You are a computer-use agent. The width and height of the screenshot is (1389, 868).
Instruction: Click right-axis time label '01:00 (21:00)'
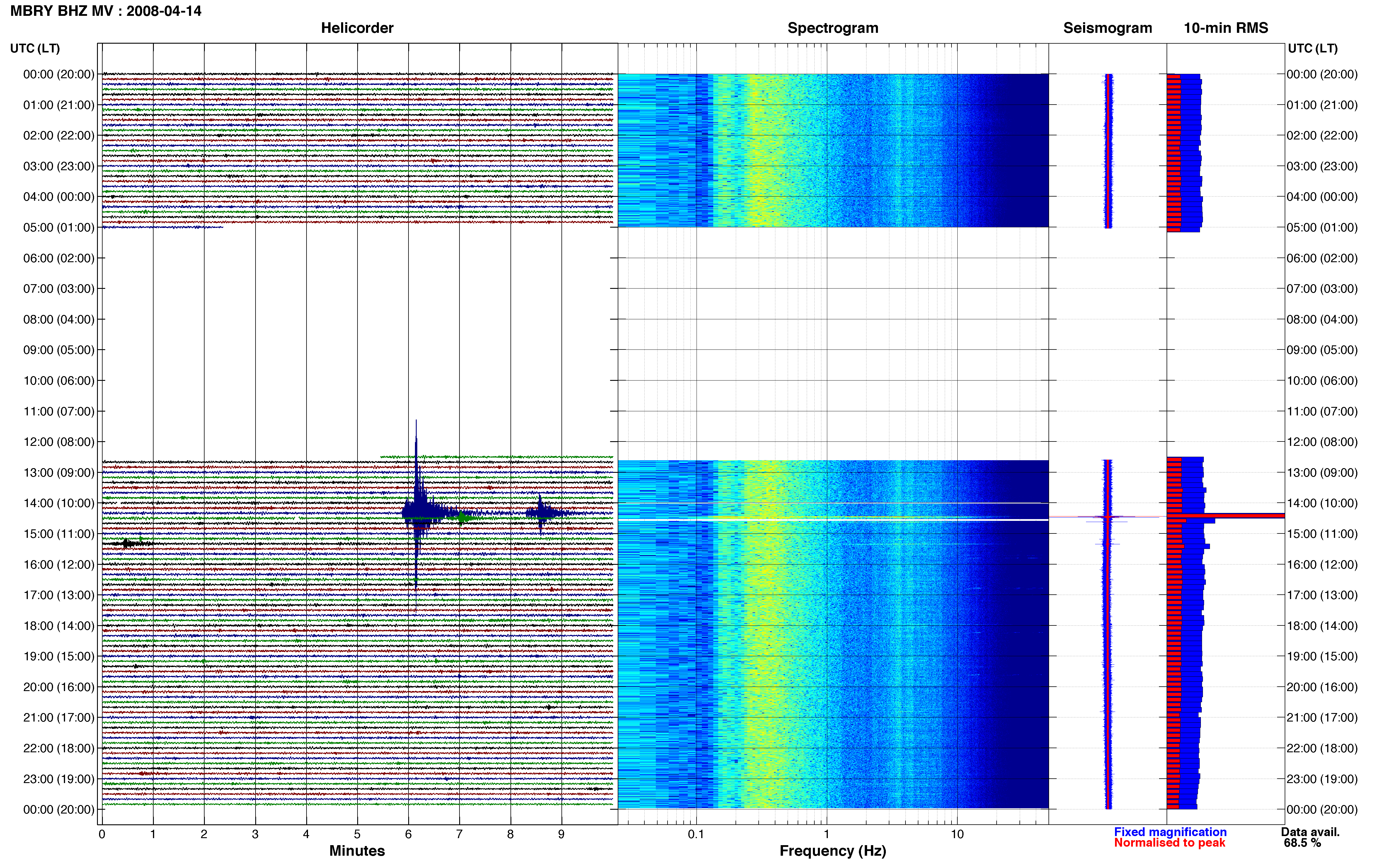pyautogui.click(x=1322, y=105)
